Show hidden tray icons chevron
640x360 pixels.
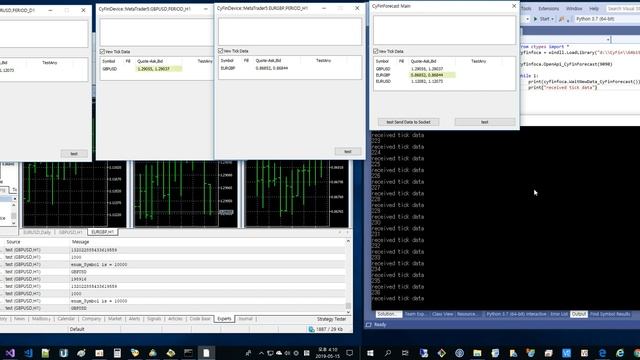pyautogui.click(x=261, y=353)
